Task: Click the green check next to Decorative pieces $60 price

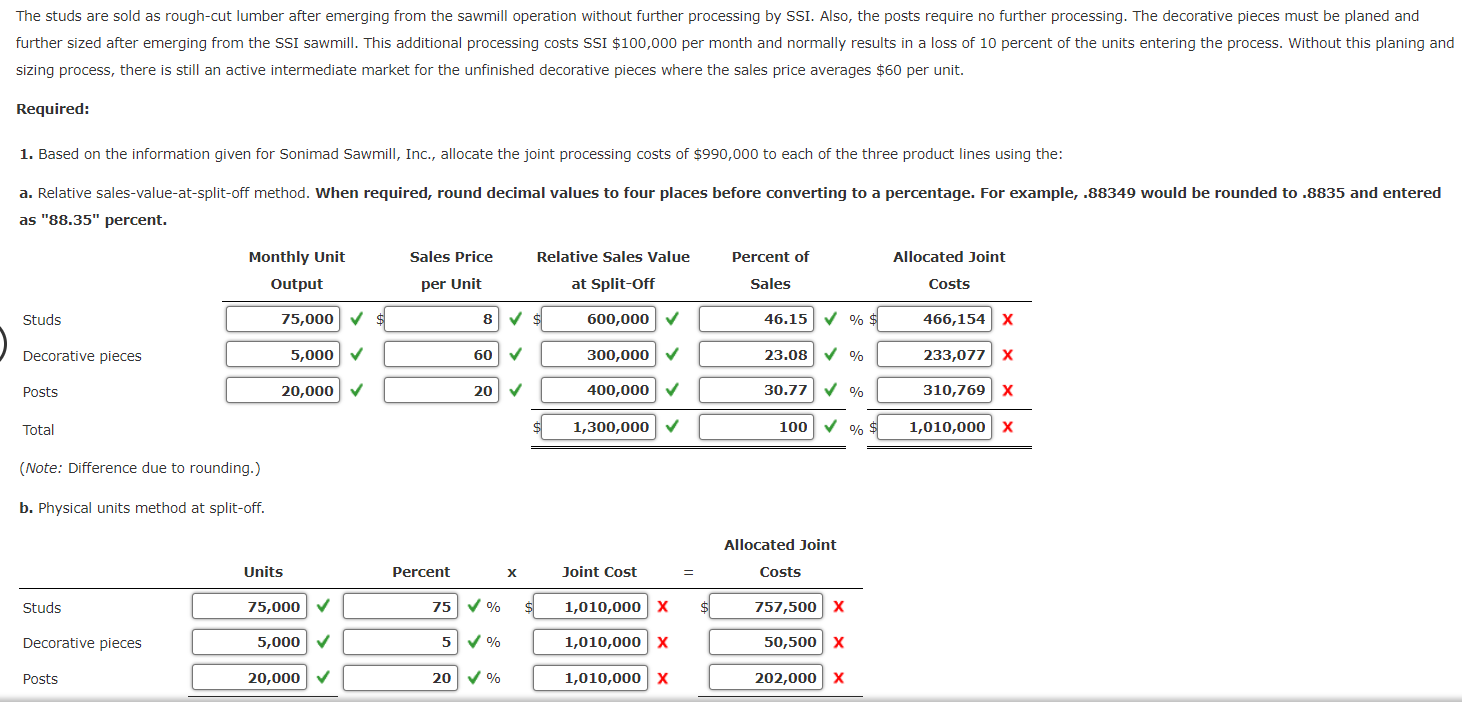Action: tap(514, 355)
